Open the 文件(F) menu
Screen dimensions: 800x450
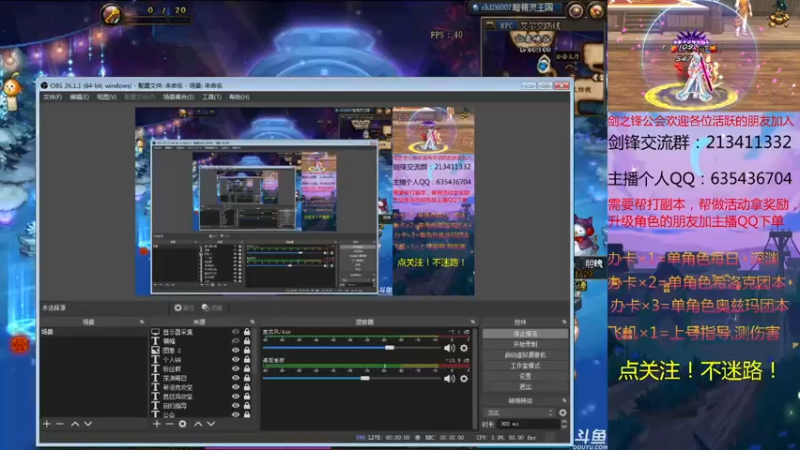coord(52,97)
